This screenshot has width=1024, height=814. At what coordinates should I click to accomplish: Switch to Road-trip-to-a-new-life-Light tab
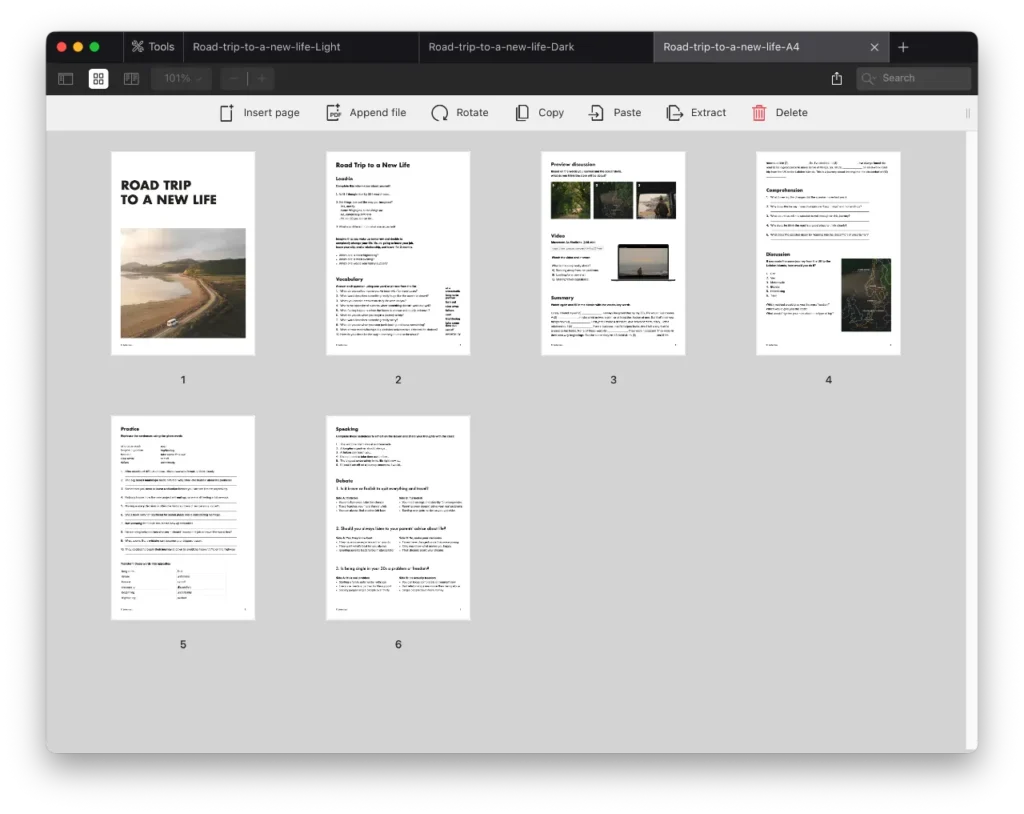(266, 47)
